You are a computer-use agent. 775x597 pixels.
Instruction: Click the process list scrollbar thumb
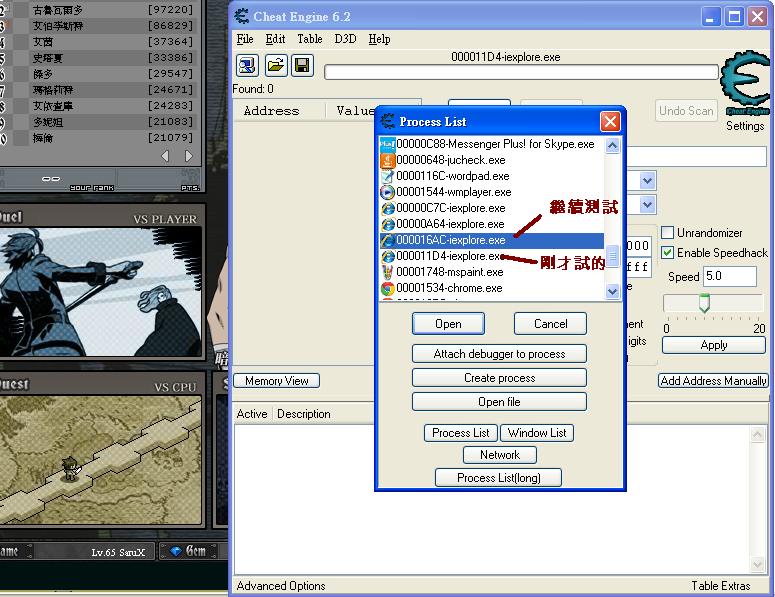612,256
